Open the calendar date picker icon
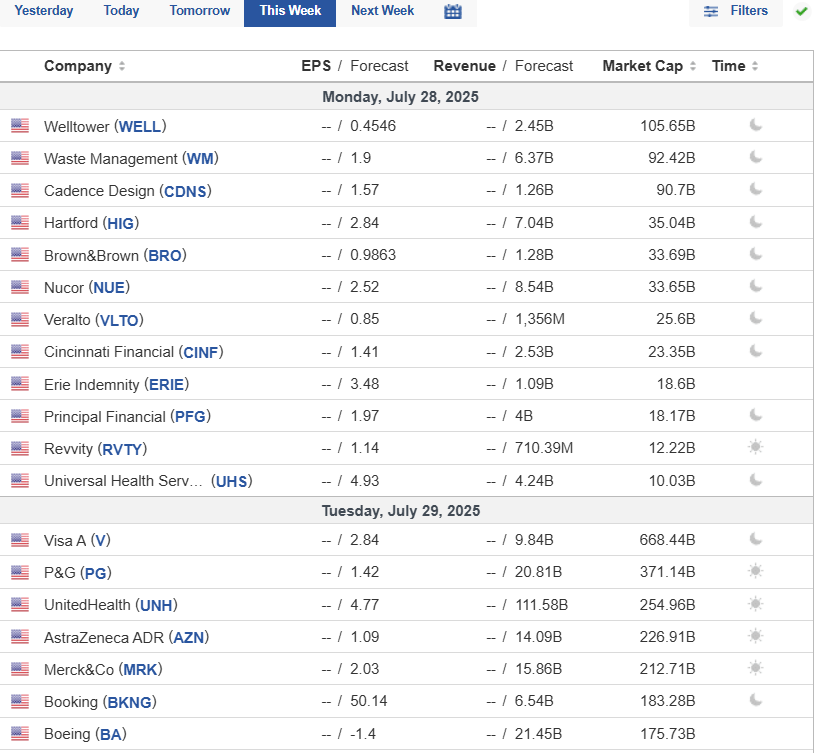Screen dimensions: 815x753 click(x=453, y=11)
